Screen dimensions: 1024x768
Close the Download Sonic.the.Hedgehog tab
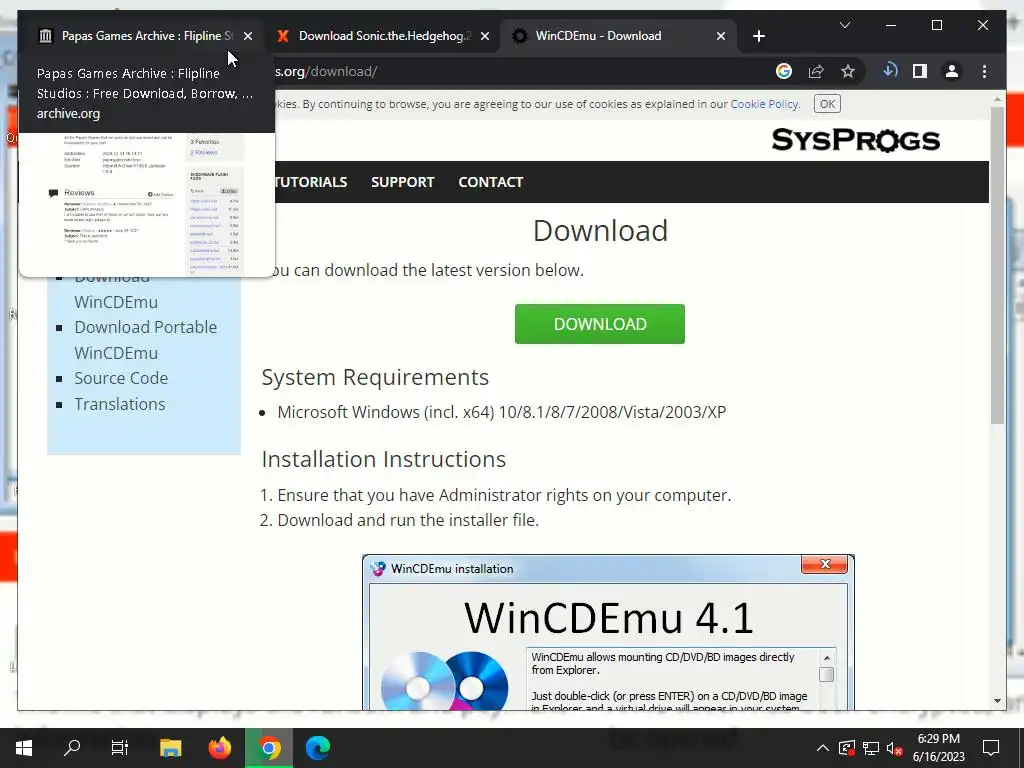pyautogui.click(x=485, y=37)
